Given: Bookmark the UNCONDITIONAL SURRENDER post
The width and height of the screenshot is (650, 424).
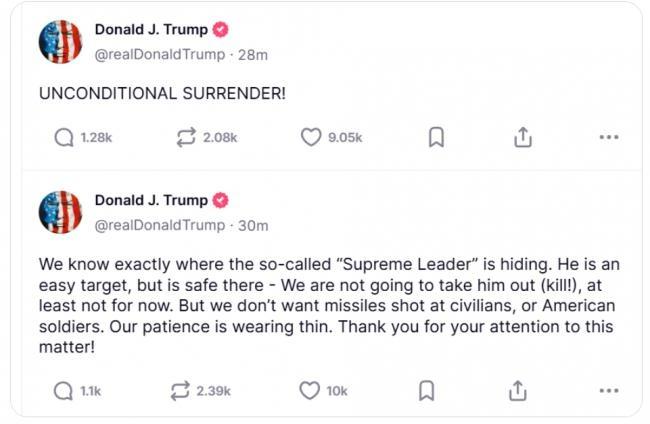Looking at the screenshot, I should click(x=436, y=138).
